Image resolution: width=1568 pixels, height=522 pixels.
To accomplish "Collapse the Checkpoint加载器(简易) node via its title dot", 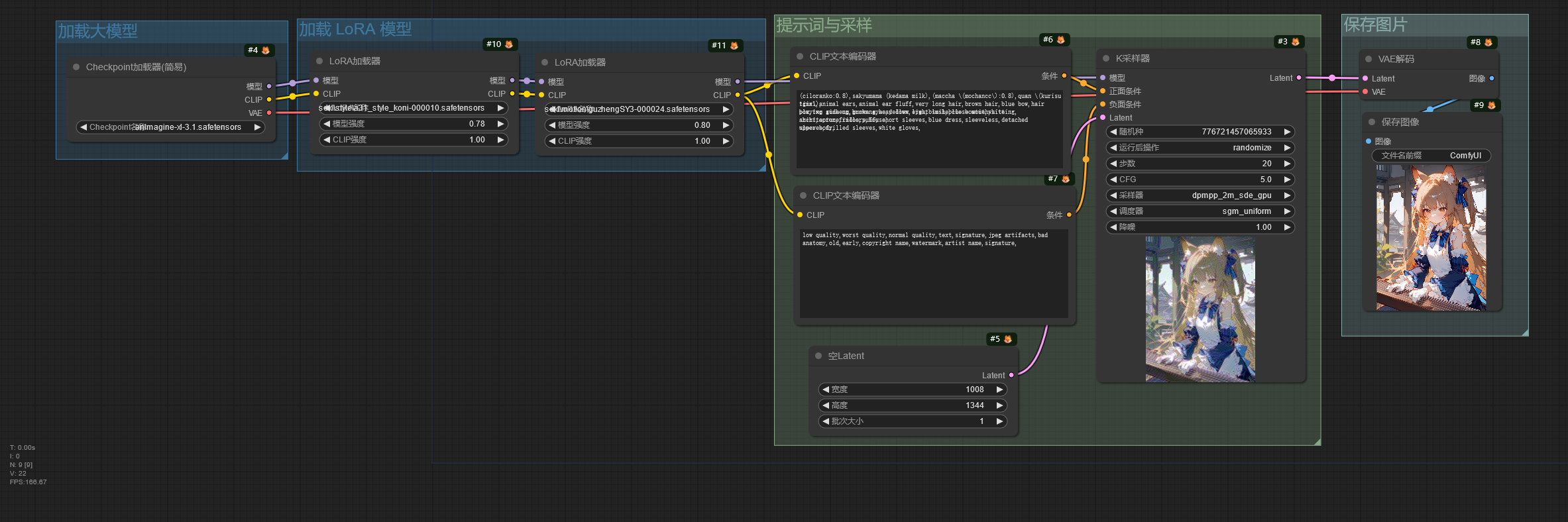I will [76, 67].
